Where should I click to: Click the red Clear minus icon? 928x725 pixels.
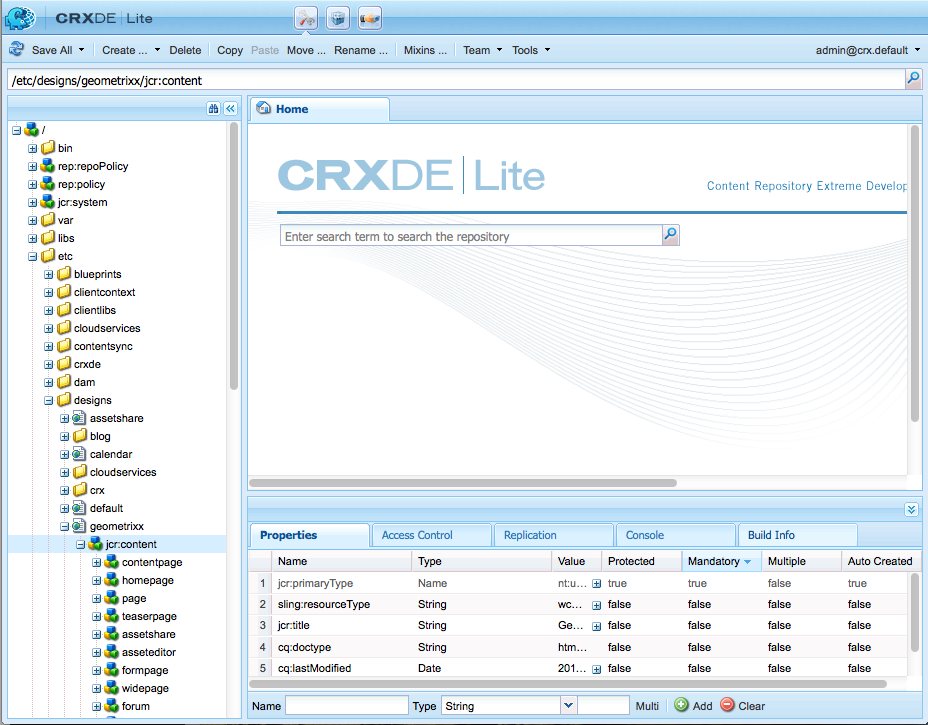click(727, 705)
